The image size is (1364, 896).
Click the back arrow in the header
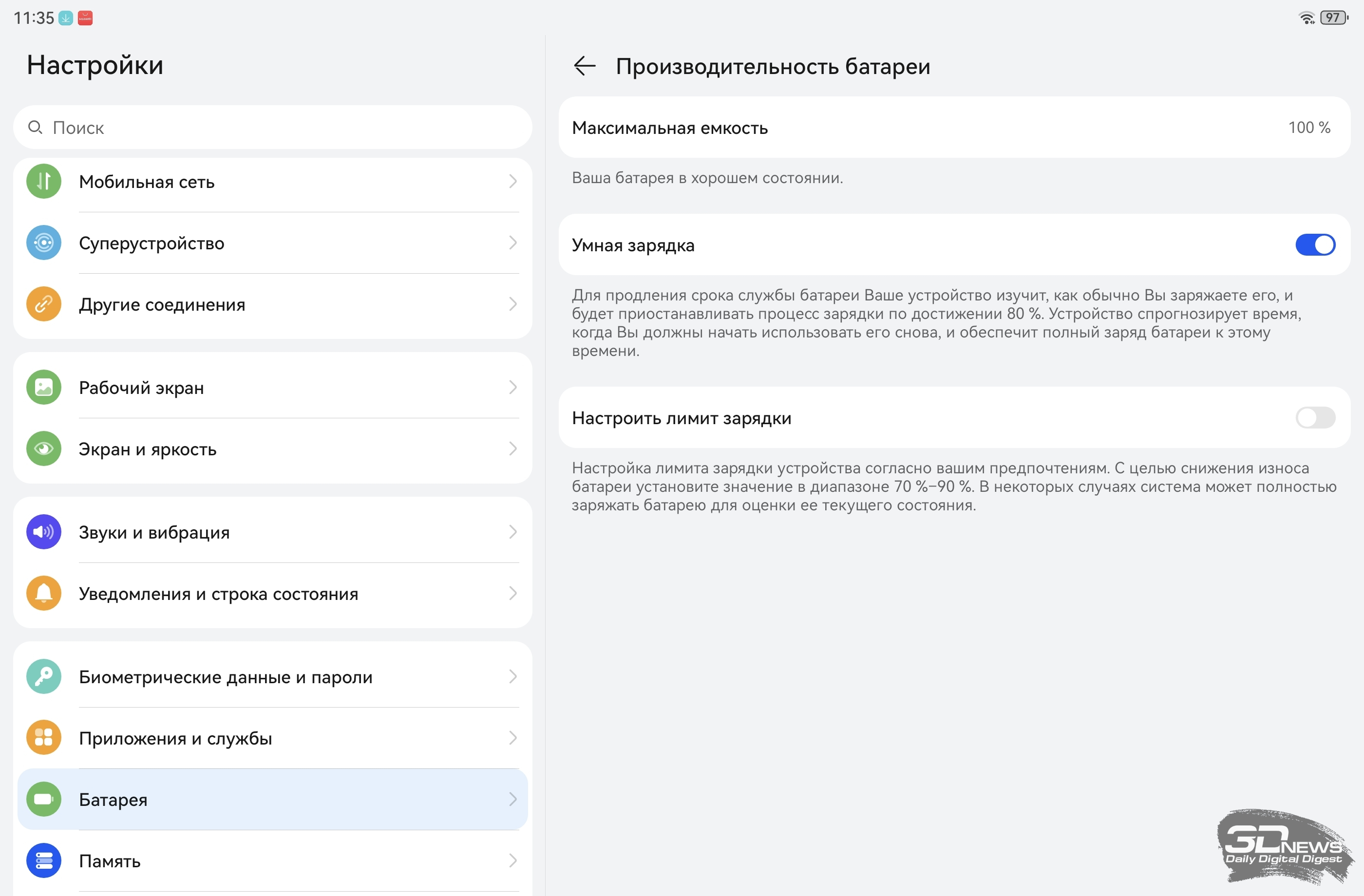[584, 66]
